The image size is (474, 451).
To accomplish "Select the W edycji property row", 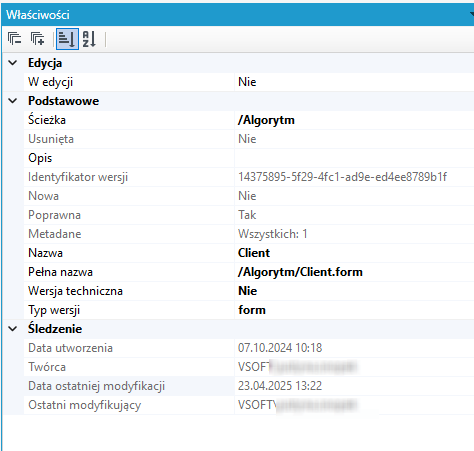I will 249,82.
